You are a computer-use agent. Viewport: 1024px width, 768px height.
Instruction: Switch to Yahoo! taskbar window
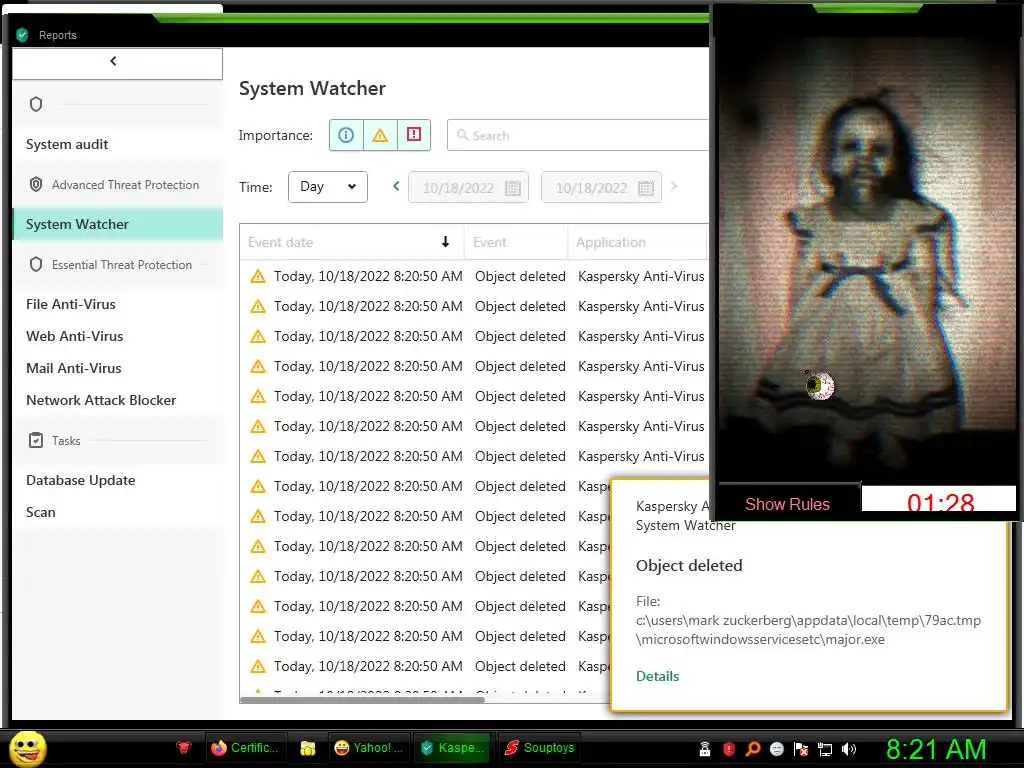[x=368, y=748]
